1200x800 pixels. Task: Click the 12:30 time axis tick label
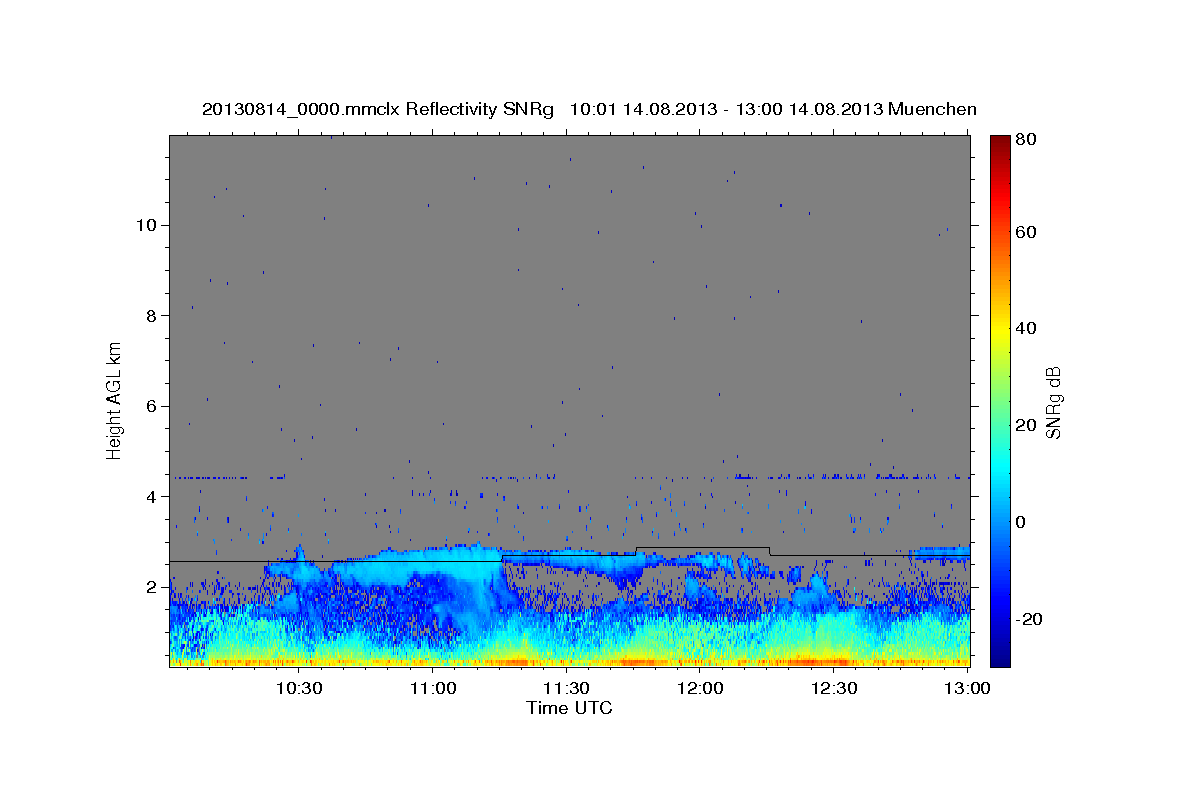834,688
